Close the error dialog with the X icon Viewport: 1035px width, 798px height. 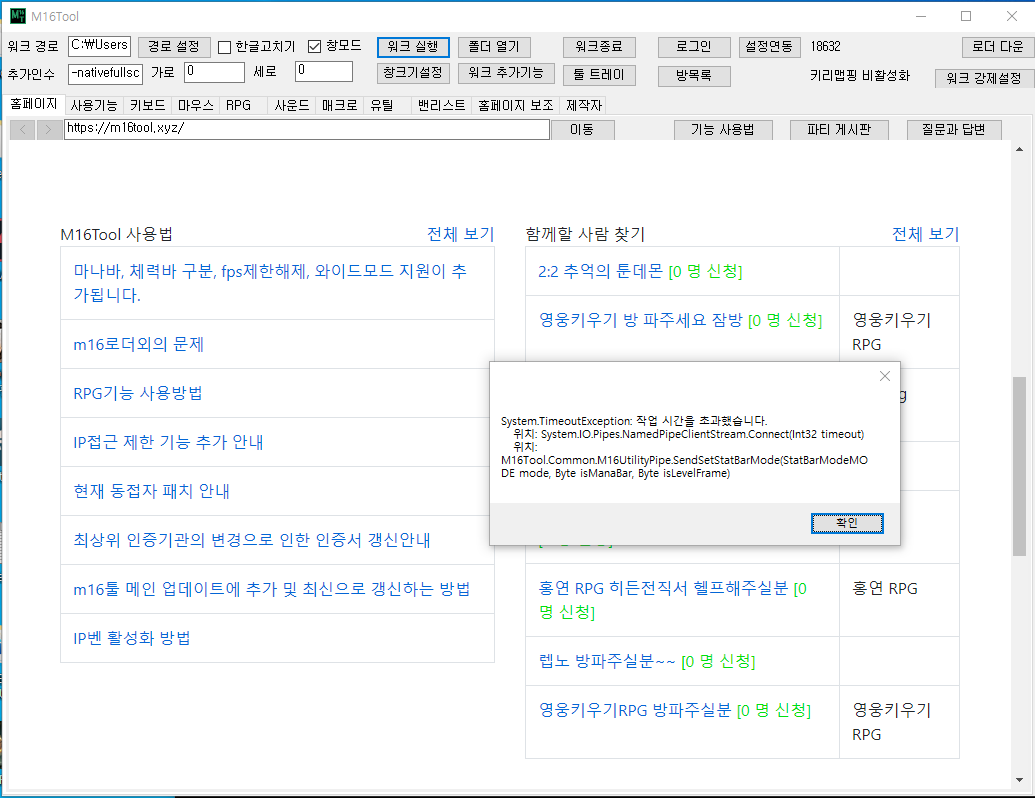[884, 376]
